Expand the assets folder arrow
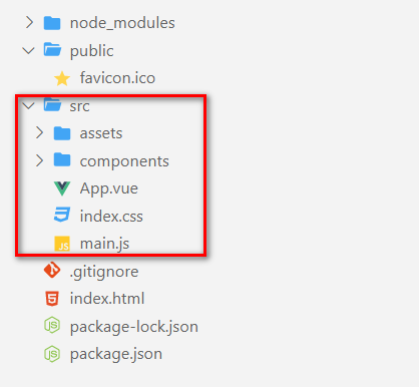The height and width of the screenshot is (387, 419). click(40, 133)
